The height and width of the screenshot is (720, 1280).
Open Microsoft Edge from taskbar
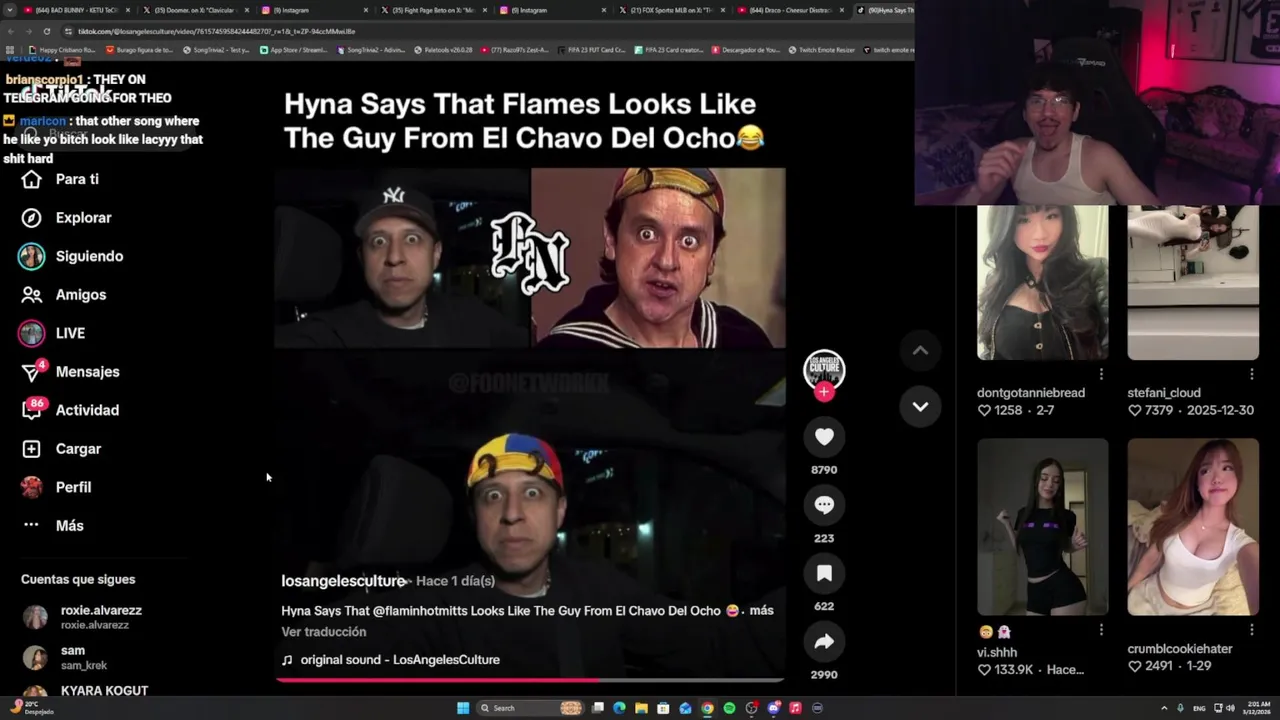point(619,708)
